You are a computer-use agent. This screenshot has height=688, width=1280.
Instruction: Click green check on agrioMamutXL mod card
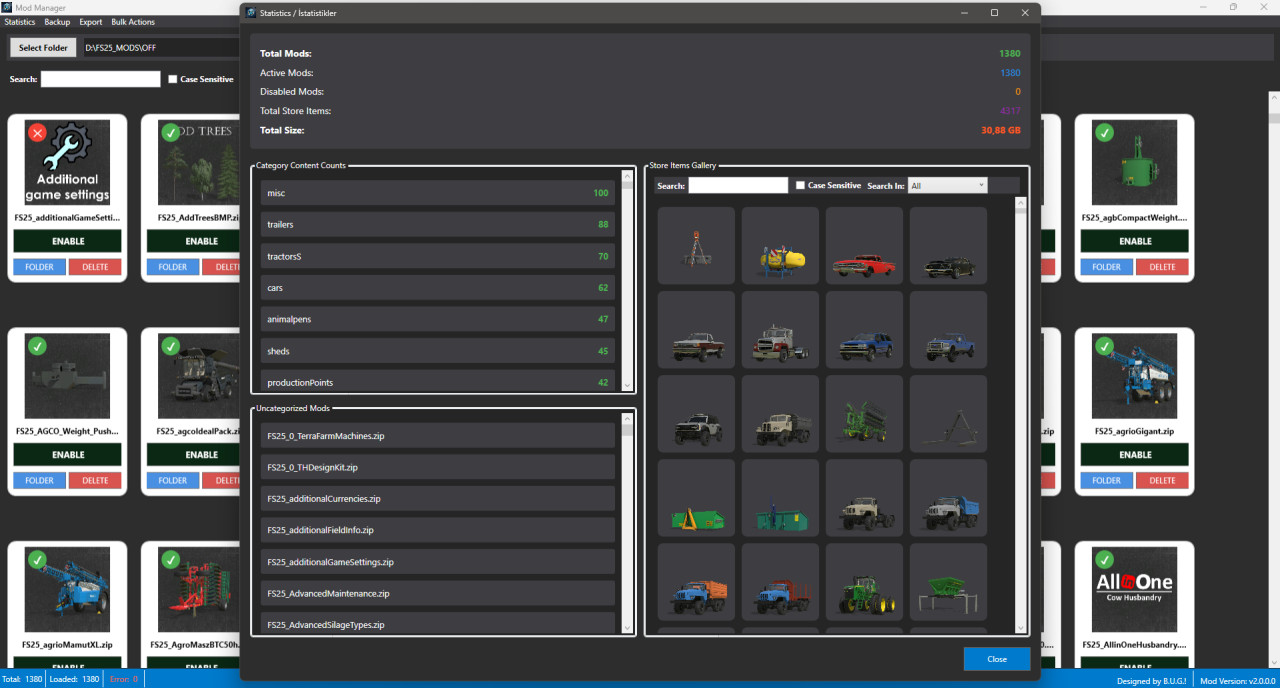tap(37, 559)
